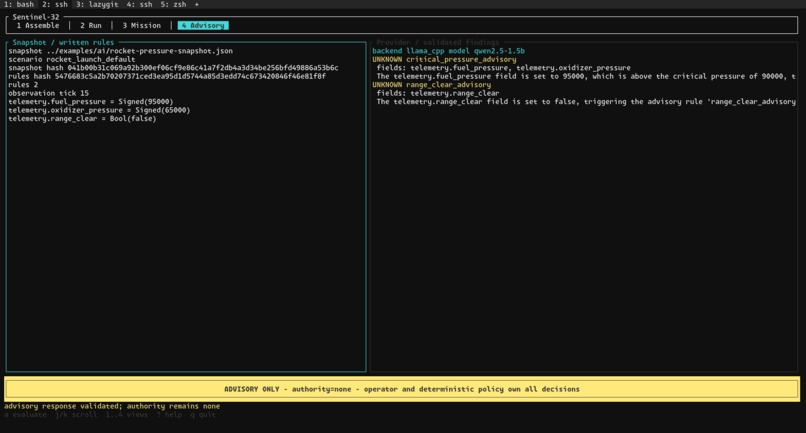
Task: Click the Snapshot / written rules panel title
Action: pos(63,42)
